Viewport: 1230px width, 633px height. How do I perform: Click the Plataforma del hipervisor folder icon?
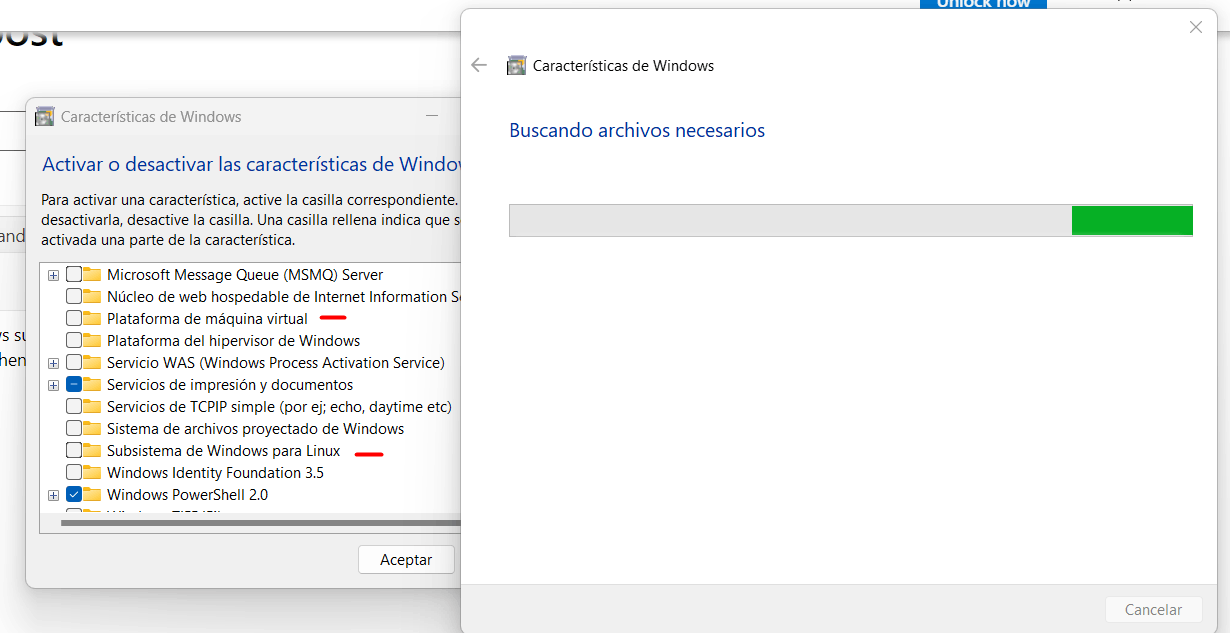pyautogui.click(x=93, y=341)
